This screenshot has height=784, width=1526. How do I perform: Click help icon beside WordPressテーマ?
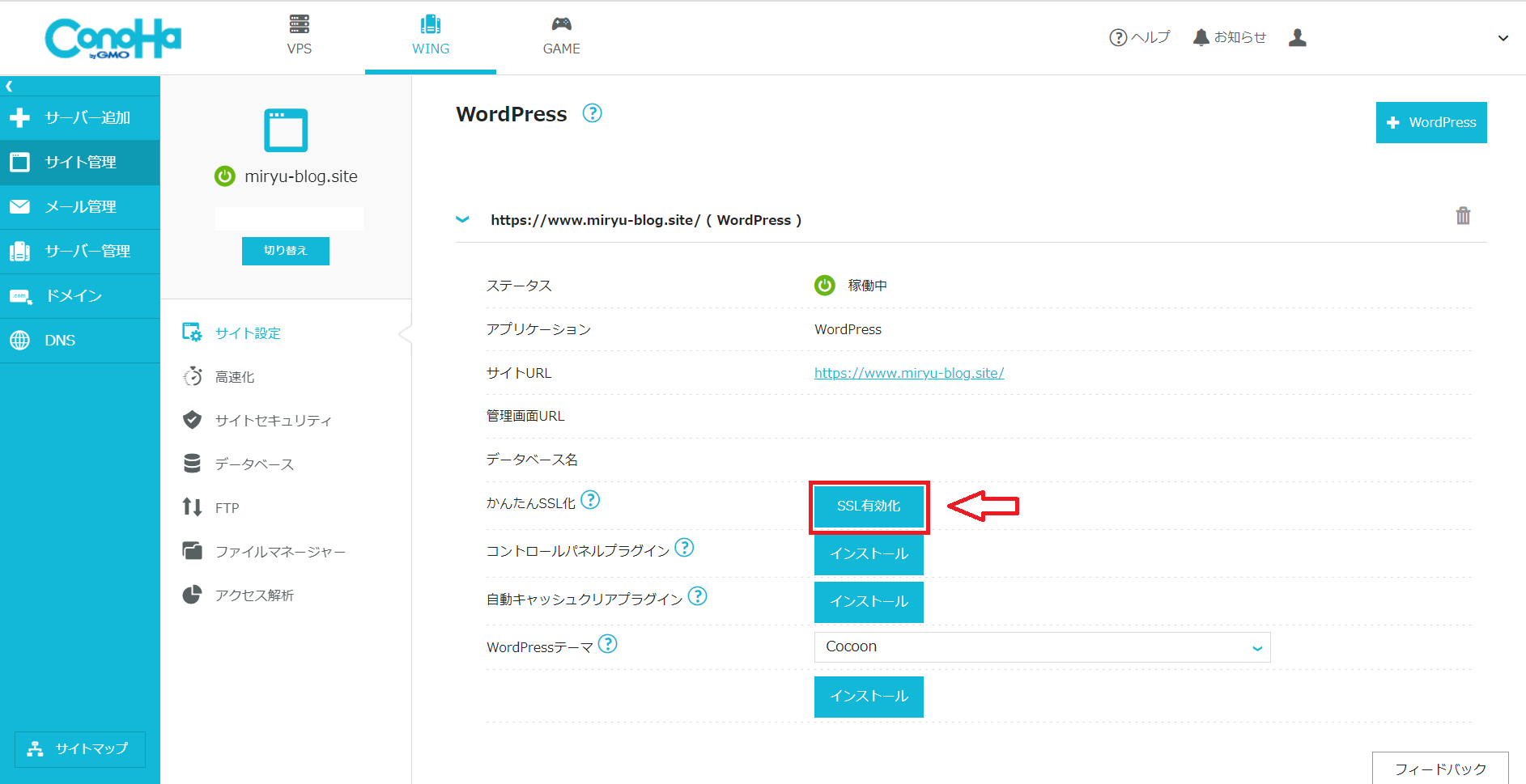click(608, 644)
